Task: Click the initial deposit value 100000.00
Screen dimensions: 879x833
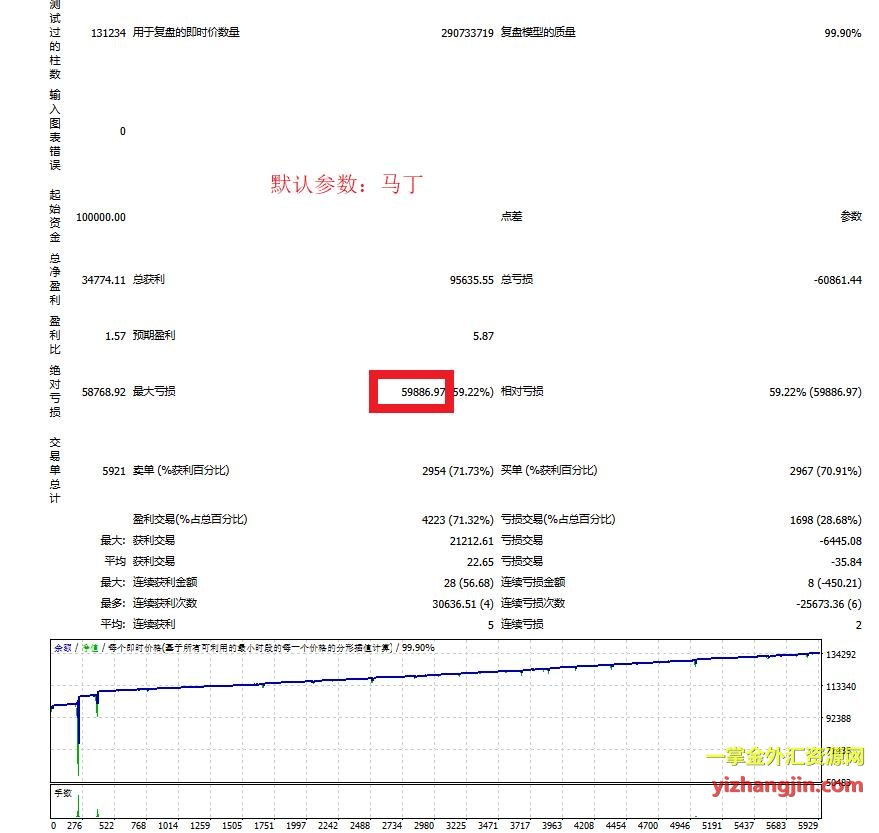Action: pos(100,217)
